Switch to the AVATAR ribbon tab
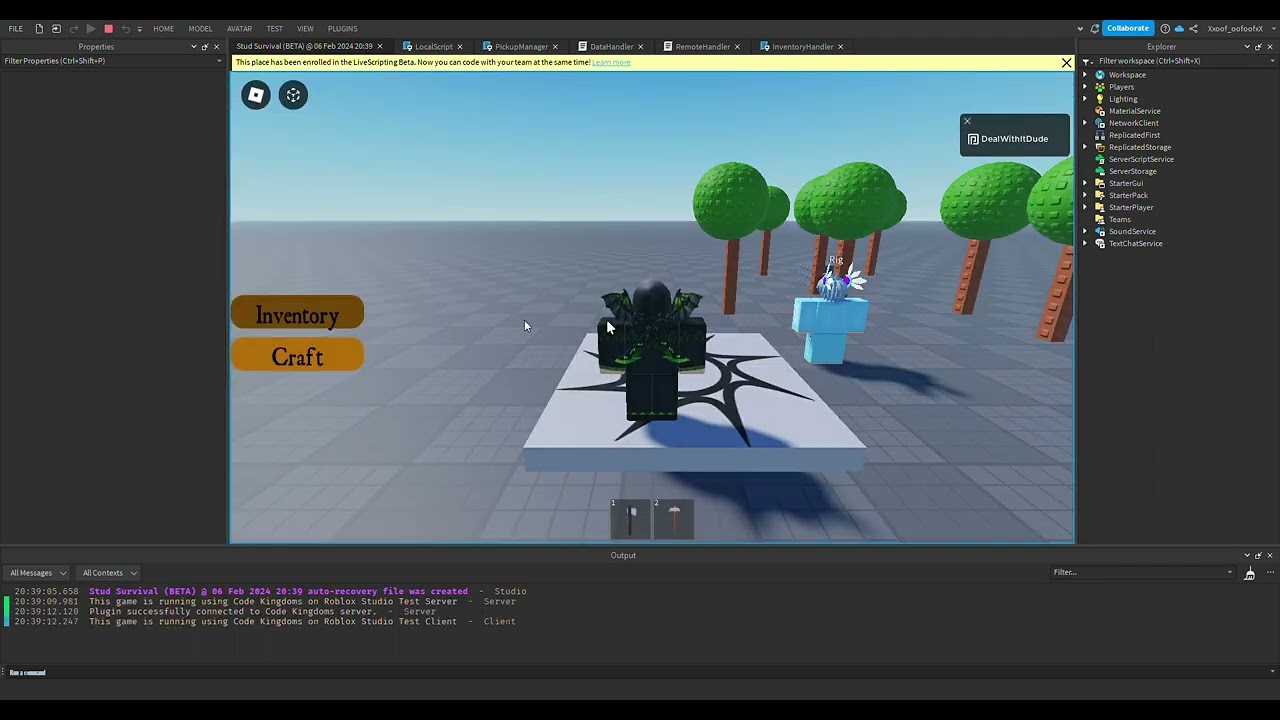This screenshot has height=720, width=1280. [x=239, y=28]
